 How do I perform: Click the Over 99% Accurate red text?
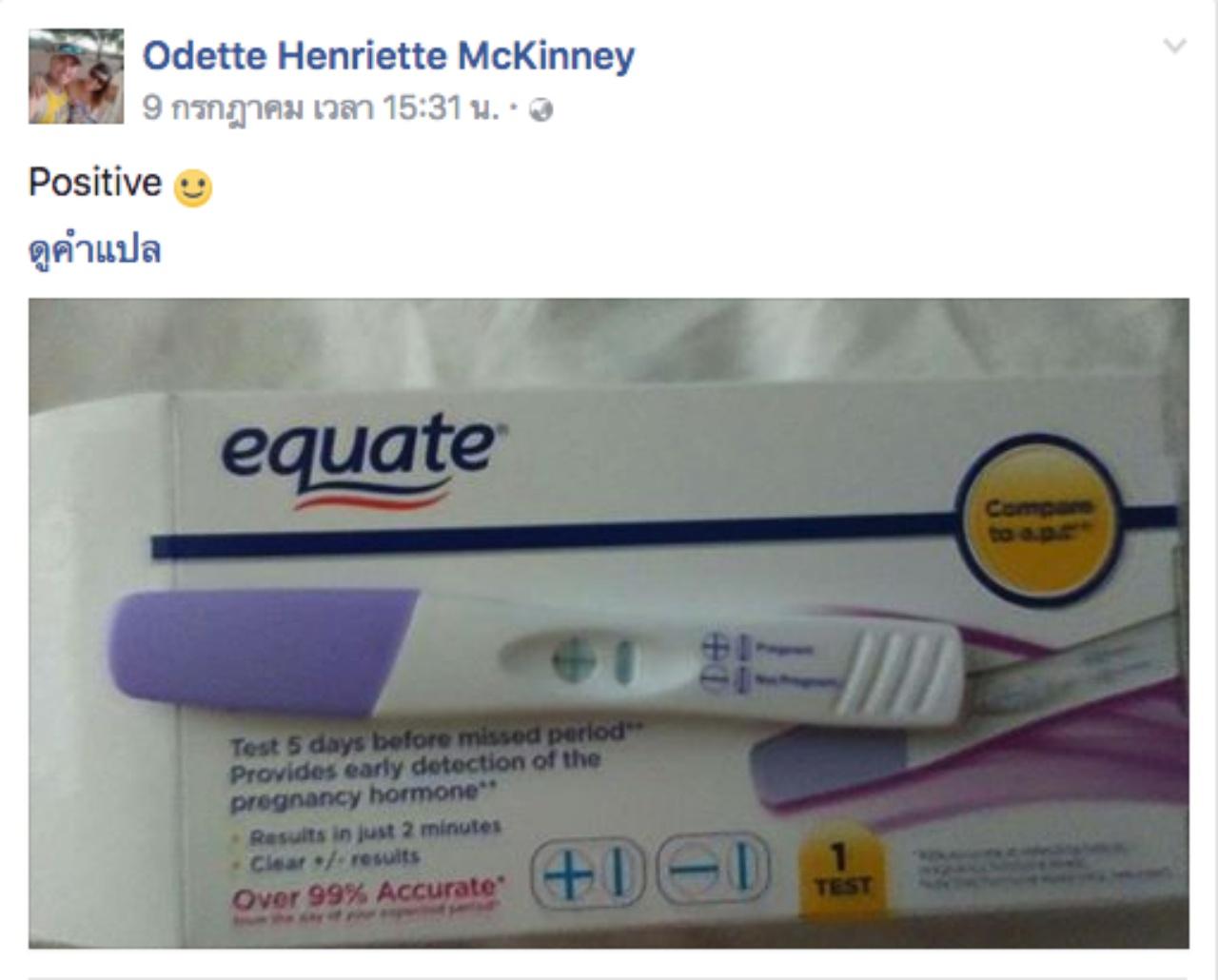click(x=365, y=895)
